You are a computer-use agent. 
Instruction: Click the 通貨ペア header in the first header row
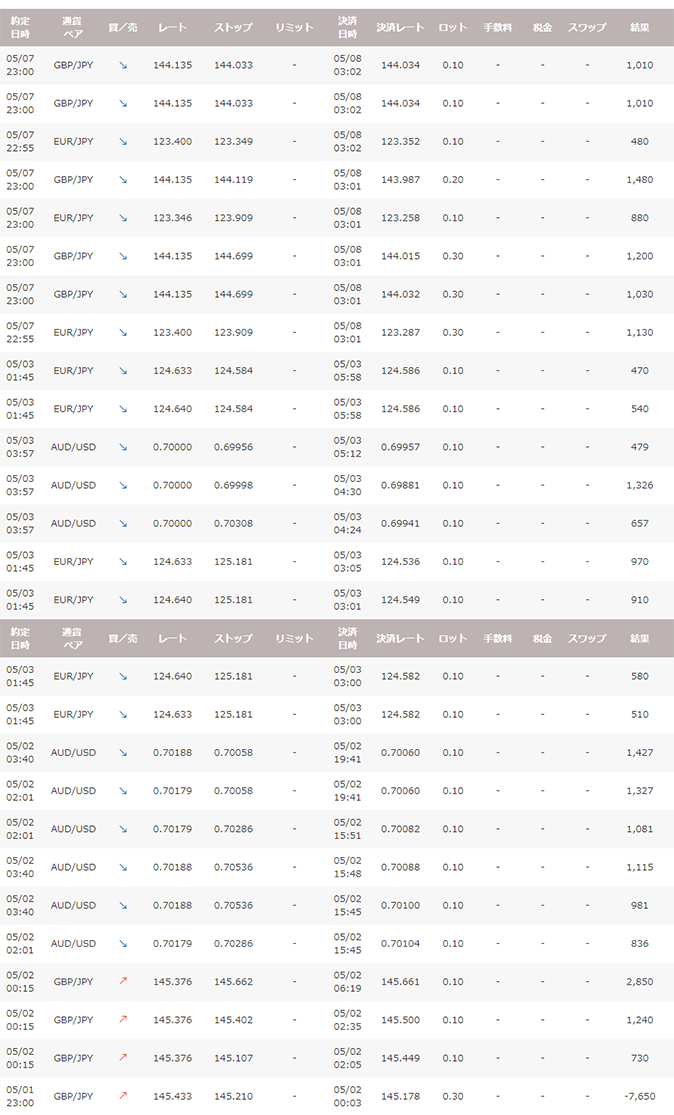pyautogui.click(x=72, y=27)
